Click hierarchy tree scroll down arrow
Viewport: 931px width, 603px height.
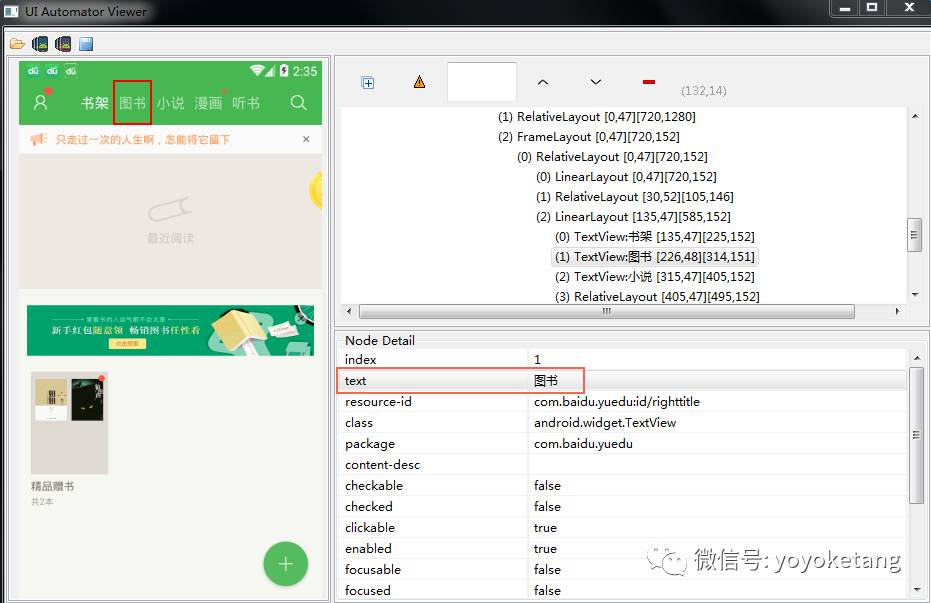(915, 294)
